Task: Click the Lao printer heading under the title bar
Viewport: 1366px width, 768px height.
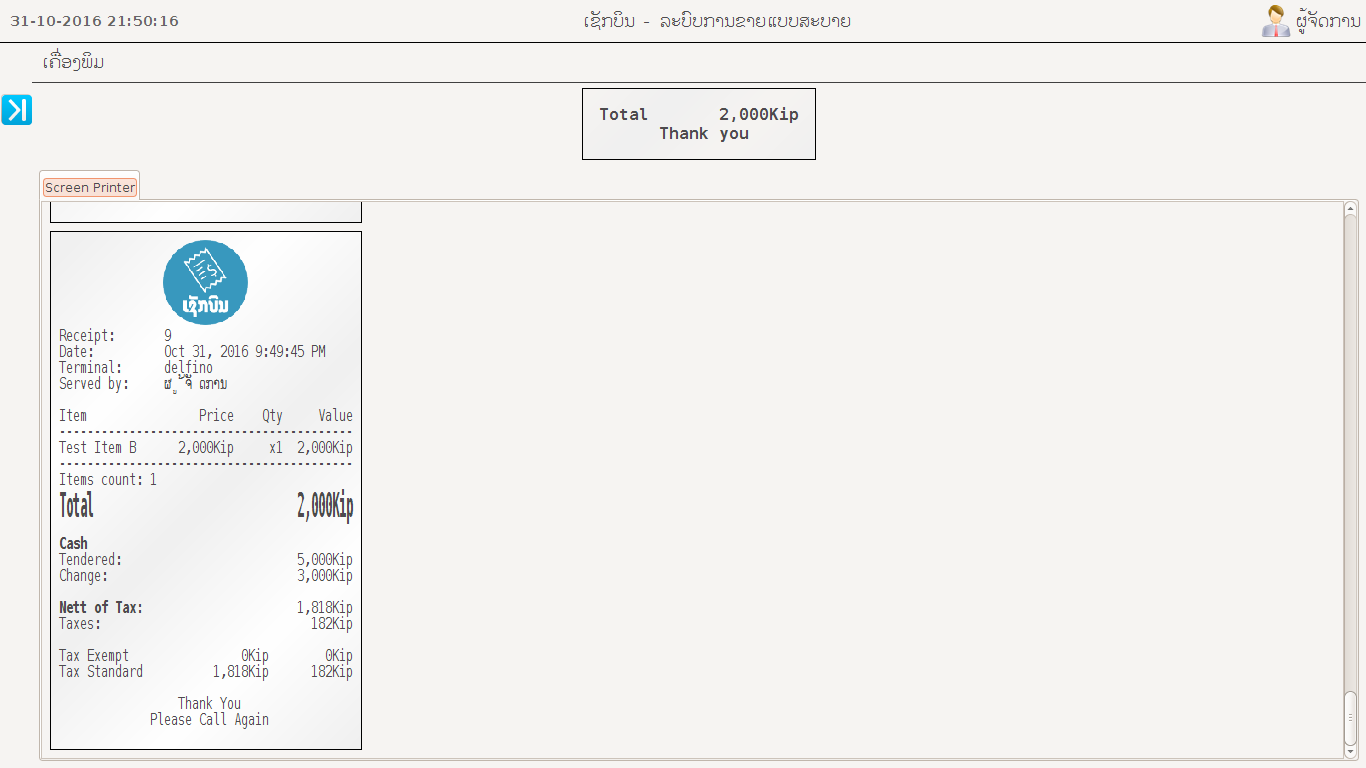Action: [74, 63]
